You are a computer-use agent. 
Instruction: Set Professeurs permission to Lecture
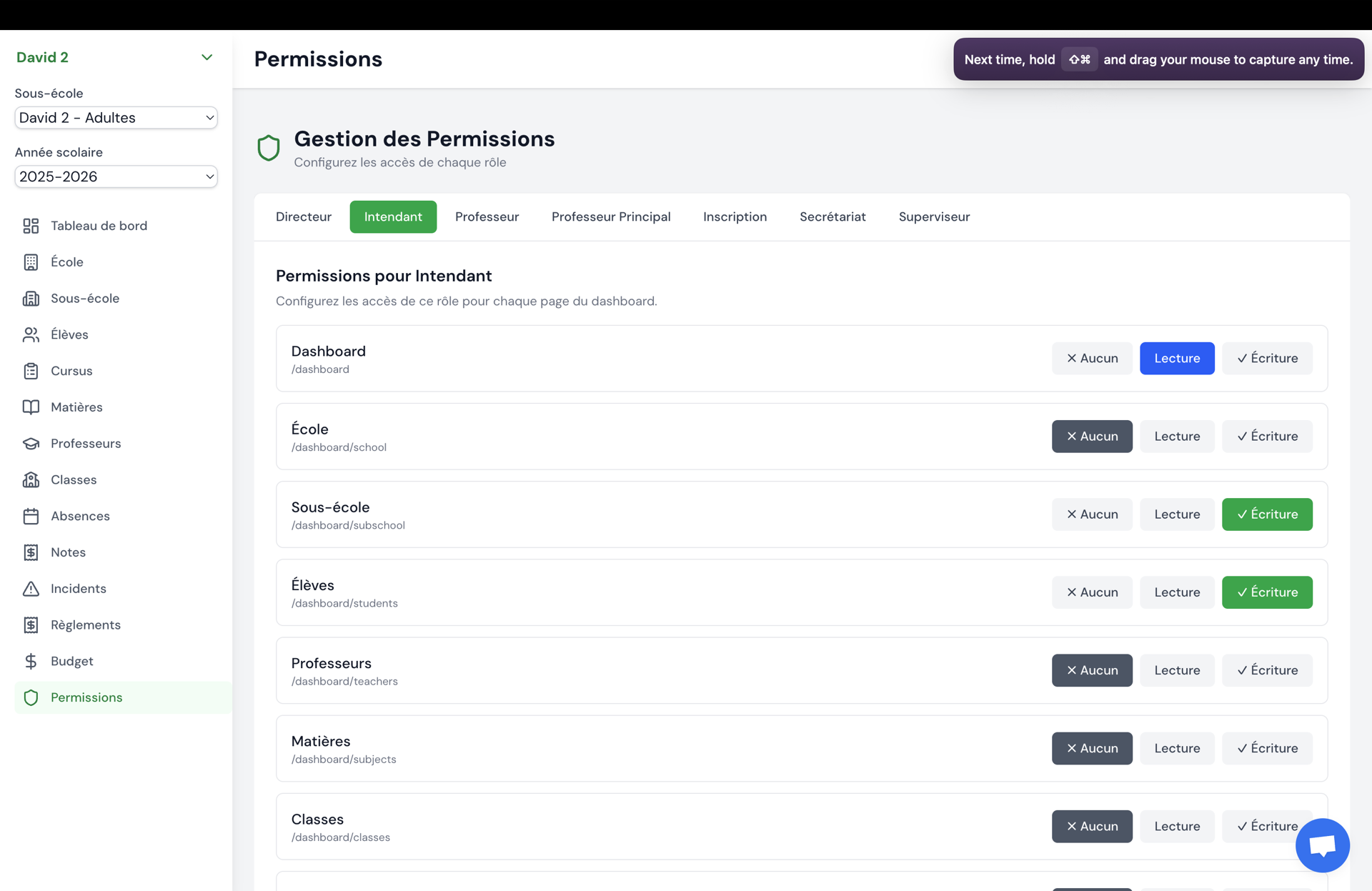(x=1177, y=670)
